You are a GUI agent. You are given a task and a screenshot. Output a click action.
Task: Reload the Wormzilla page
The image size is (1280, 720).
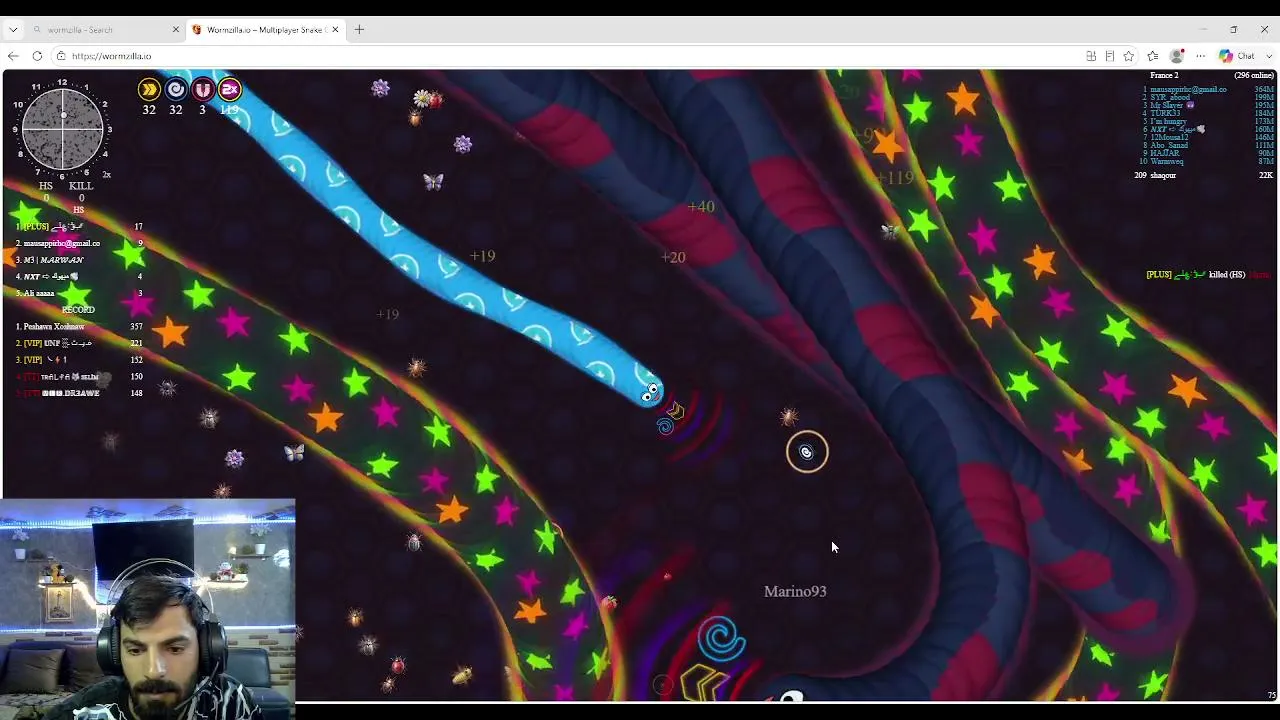point(37,56)
